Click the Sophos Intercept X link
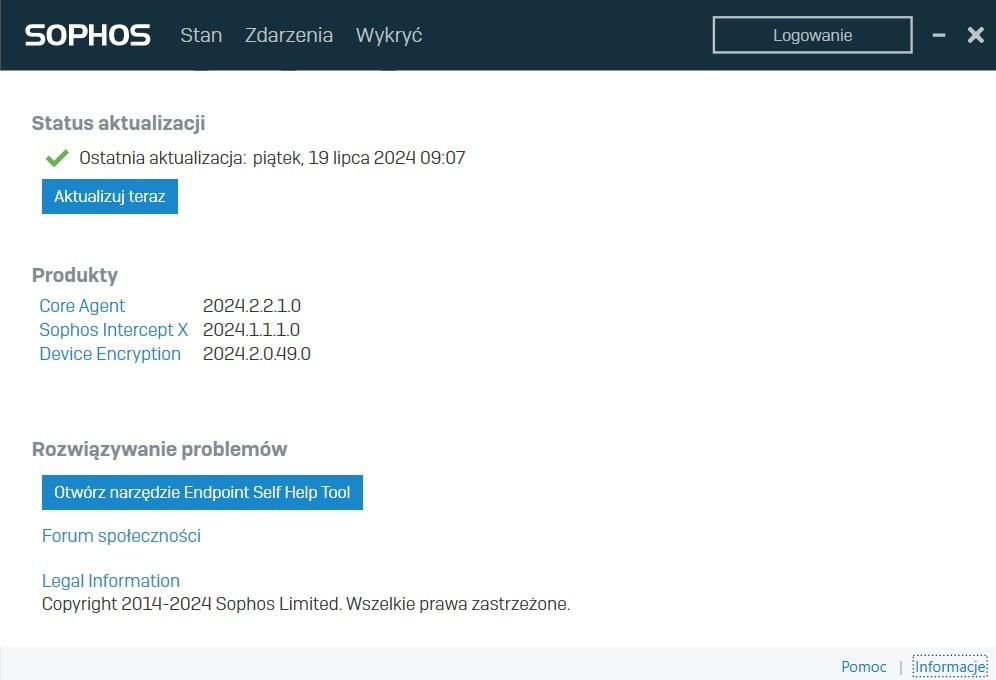This screenshot has width=996, height=680. point(113,329)
